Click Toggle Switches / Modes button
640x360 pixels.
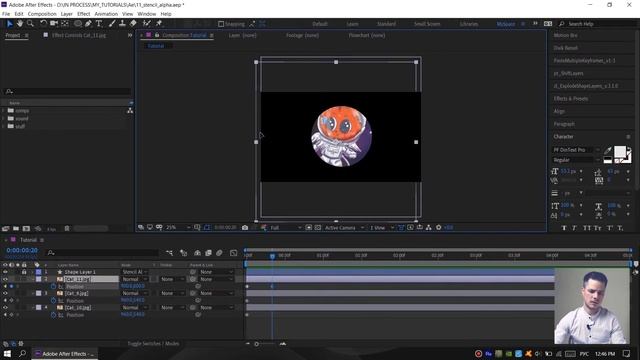[153, 344]
